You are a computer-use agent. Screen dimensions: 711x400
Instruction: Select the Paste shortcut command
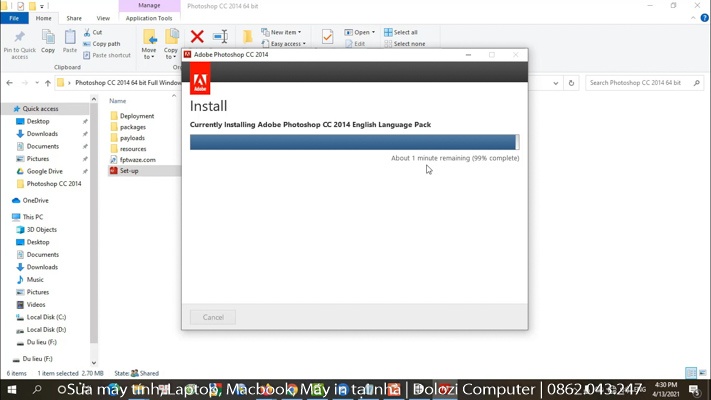tap(107, 55)
